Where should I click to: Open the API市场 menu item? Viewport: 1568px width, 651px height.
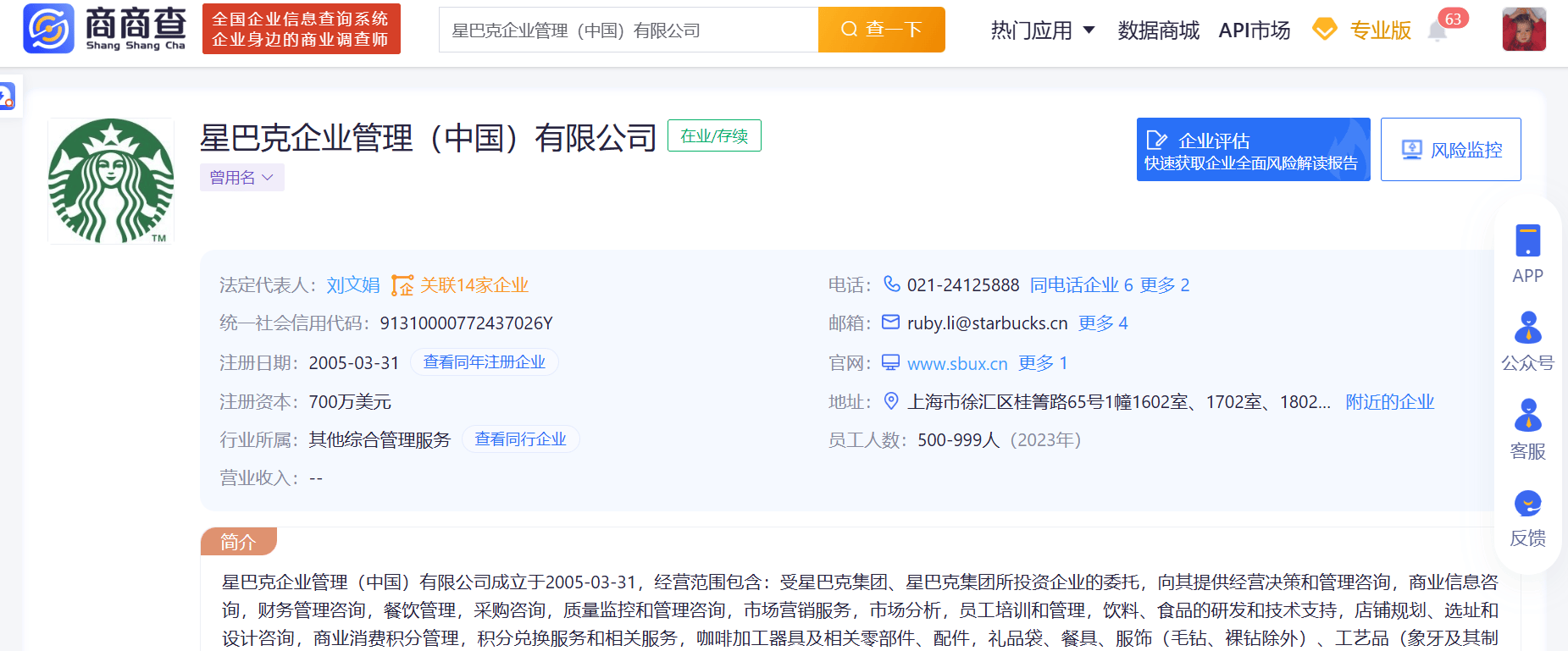[1254, 30]
